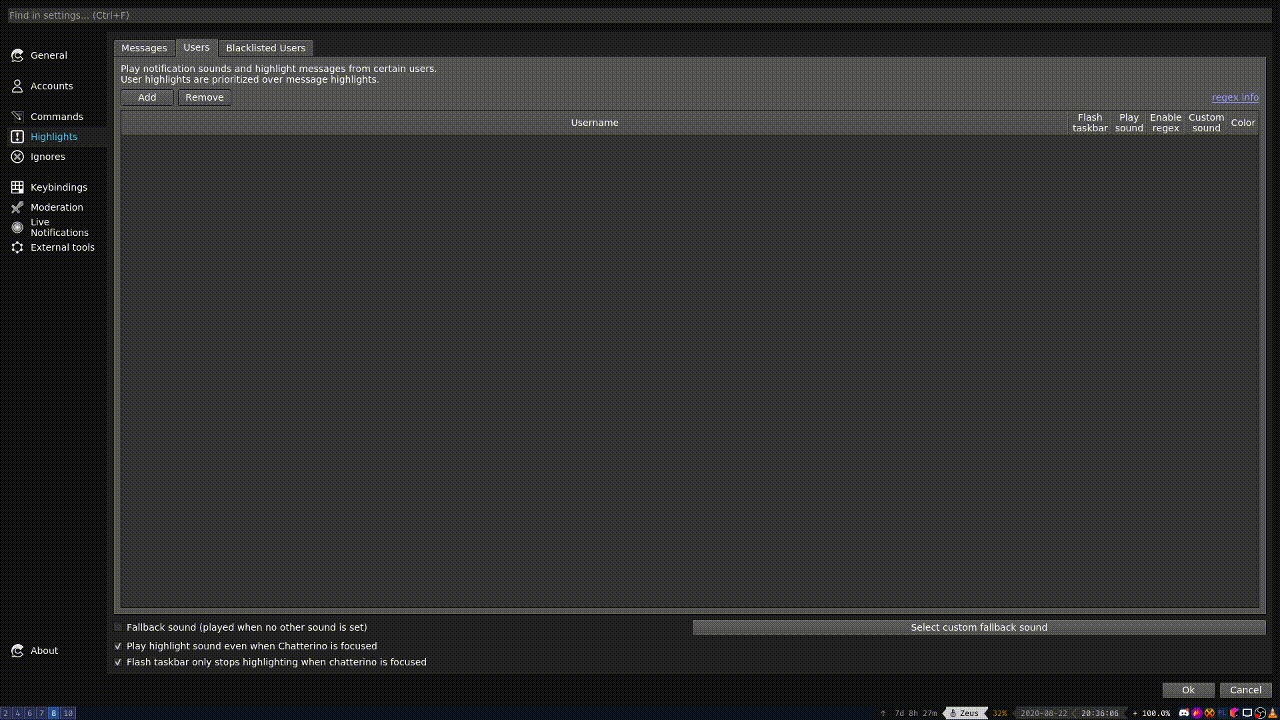Enable the Fallback sound checkbox
This screenshot has height=720, width=1280.
(x=119, y=627)
